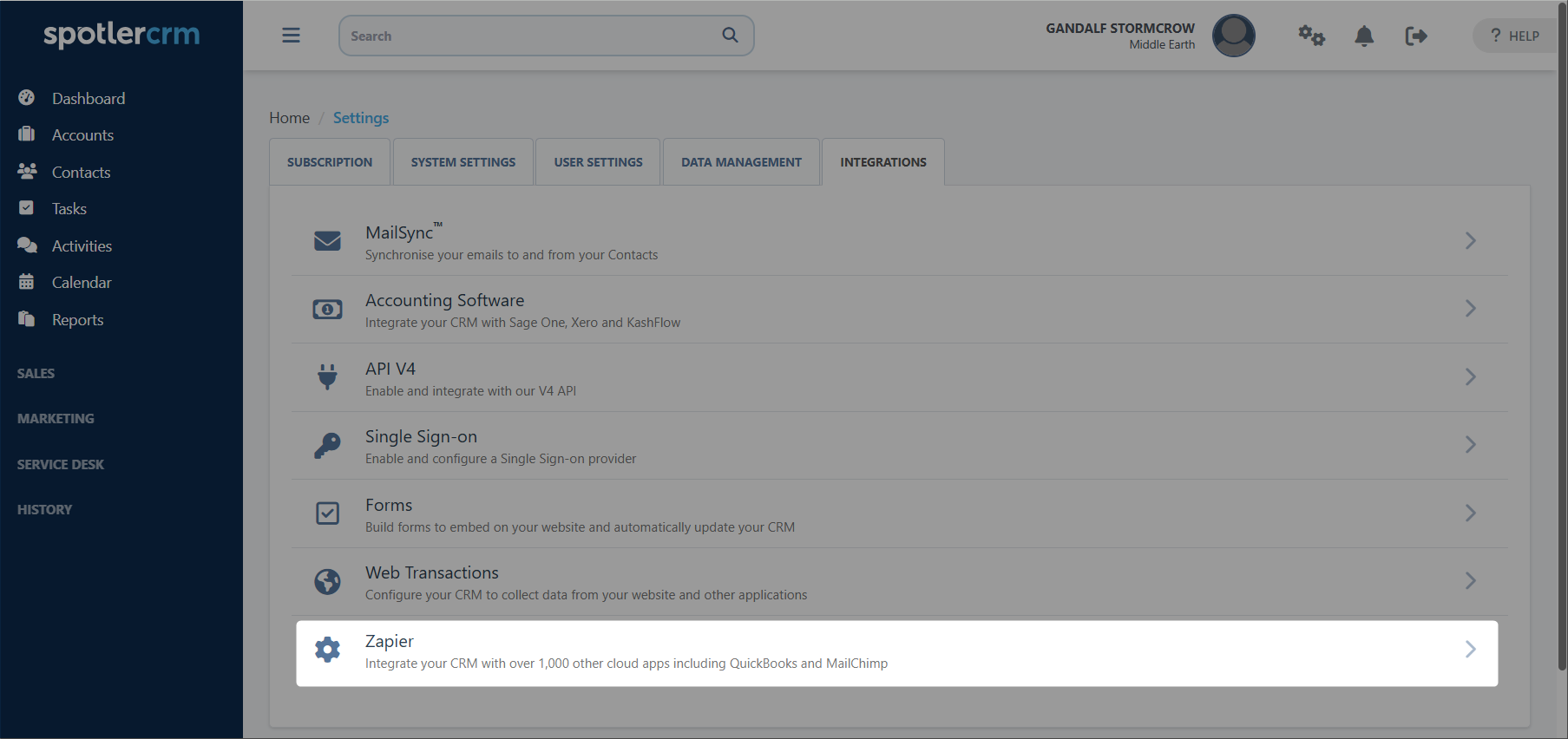The width and height of the screenshot is (1568, 739).
Task: Open the Zapier integration title
Action: 389,641
